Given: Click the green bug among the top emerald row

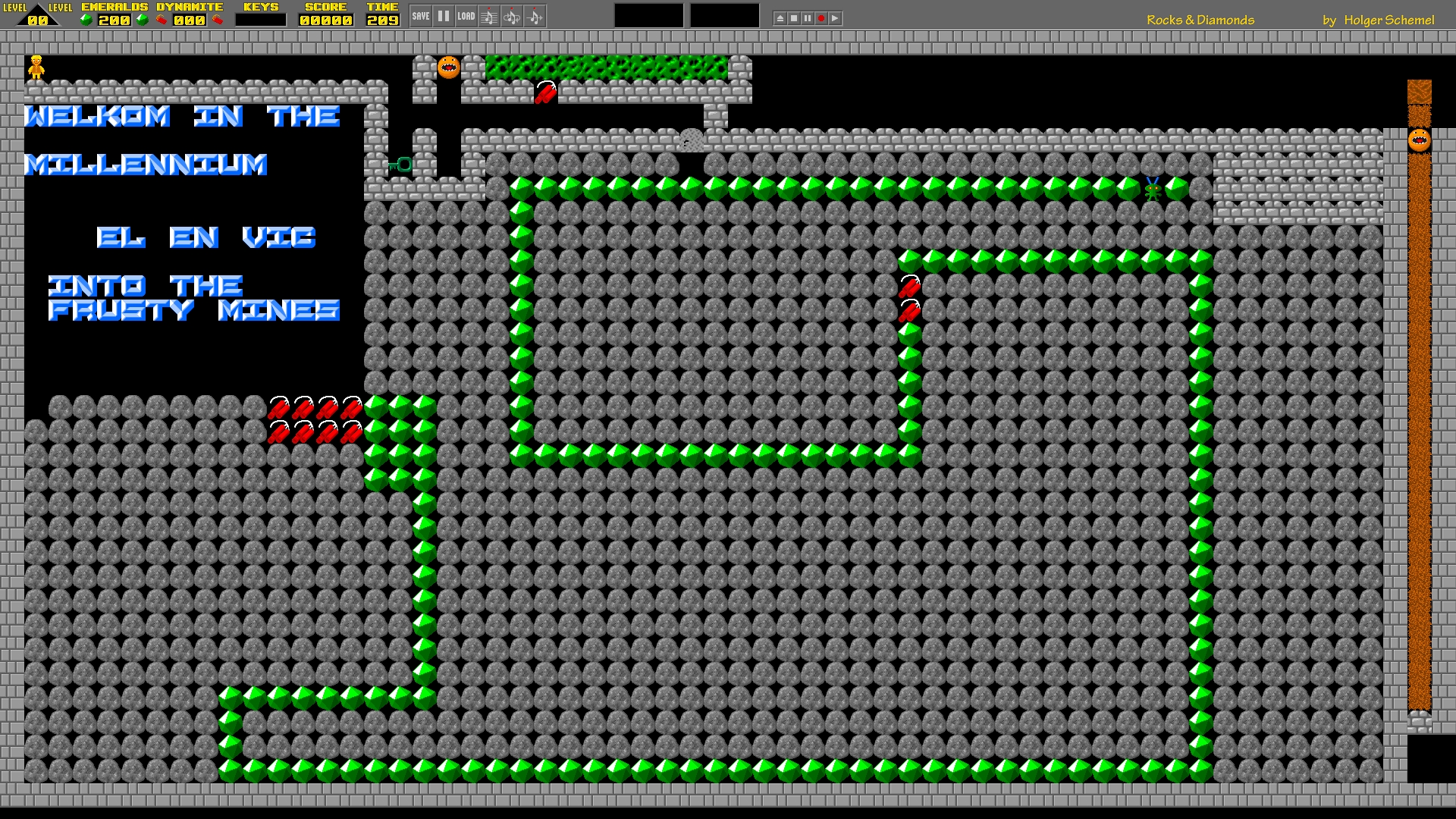Looking at the screenshot, I should (x=1153, y=189).
